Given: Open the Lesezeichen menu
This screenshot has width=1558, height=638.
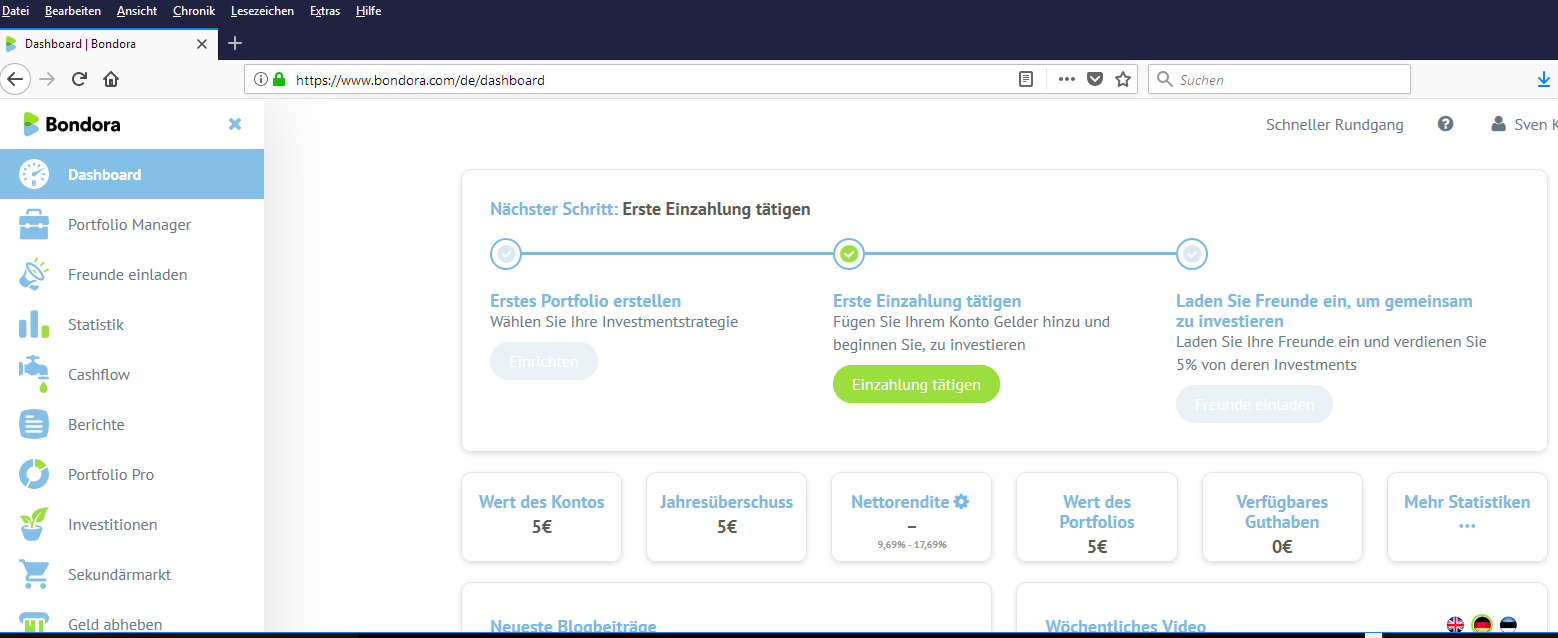Looking at the screenshot, I should coord(262,11).
